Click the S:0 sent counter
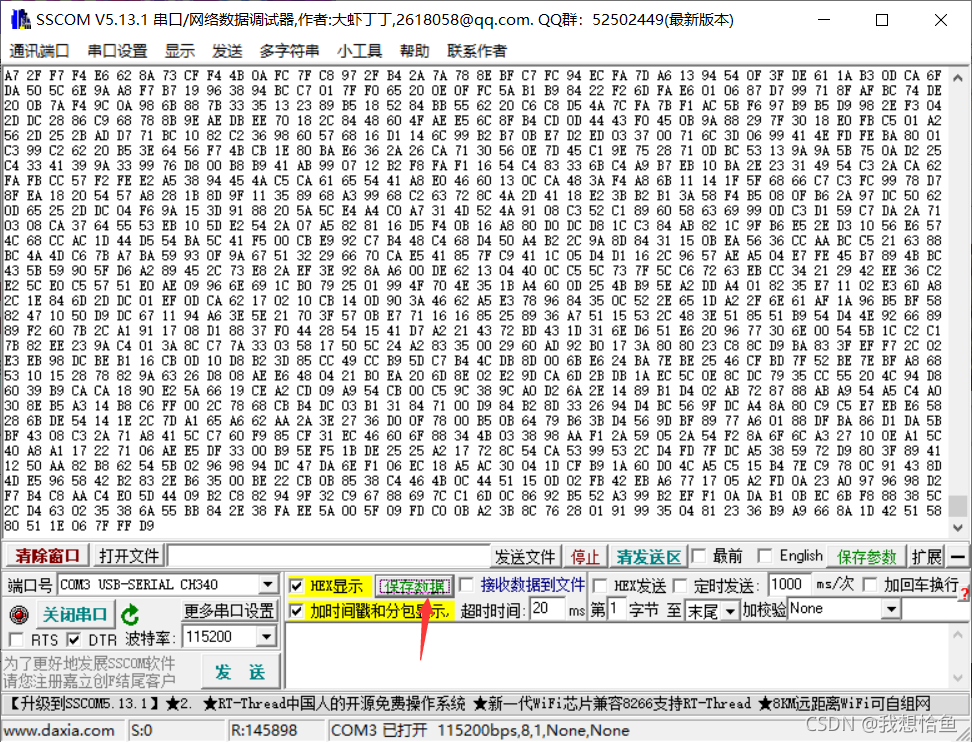Screen dimensions: 972x742 coord(142,731)
